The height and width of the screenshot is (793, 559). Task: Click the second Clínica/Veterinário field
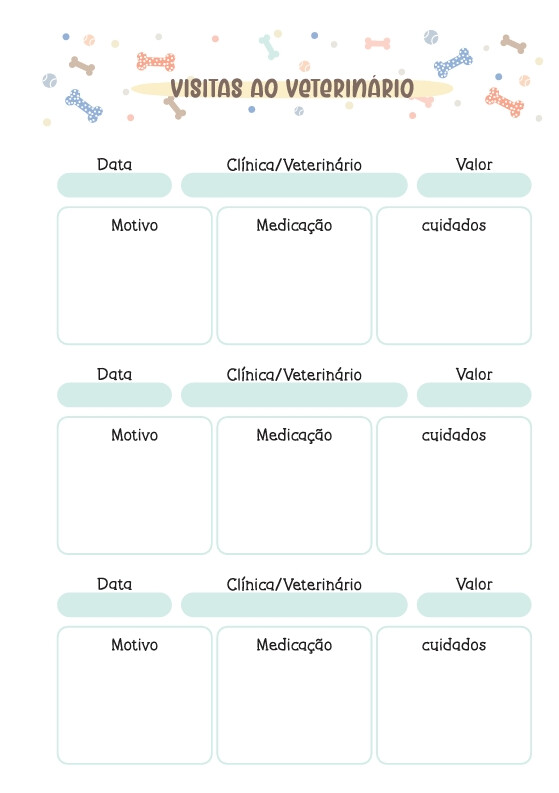294,395
